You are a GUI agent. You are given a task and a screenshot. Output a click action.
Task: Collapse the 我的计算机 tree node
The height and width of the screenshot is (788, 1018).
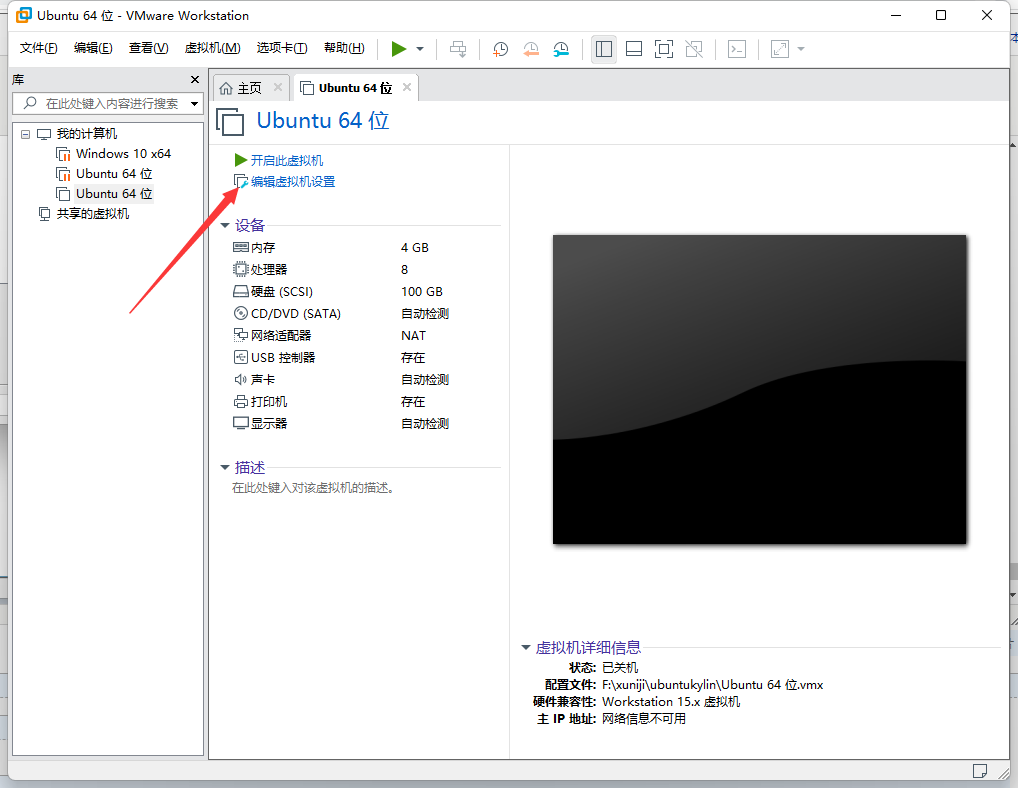[x=25, y=134]
